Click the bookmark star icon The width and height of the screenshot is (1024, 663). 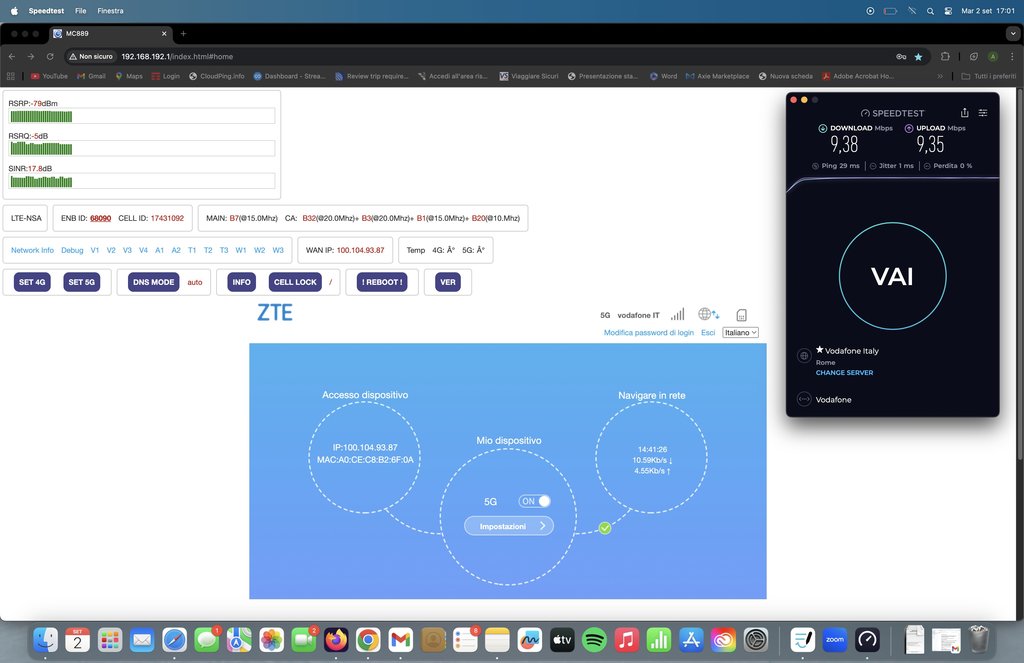coord(918,57)
